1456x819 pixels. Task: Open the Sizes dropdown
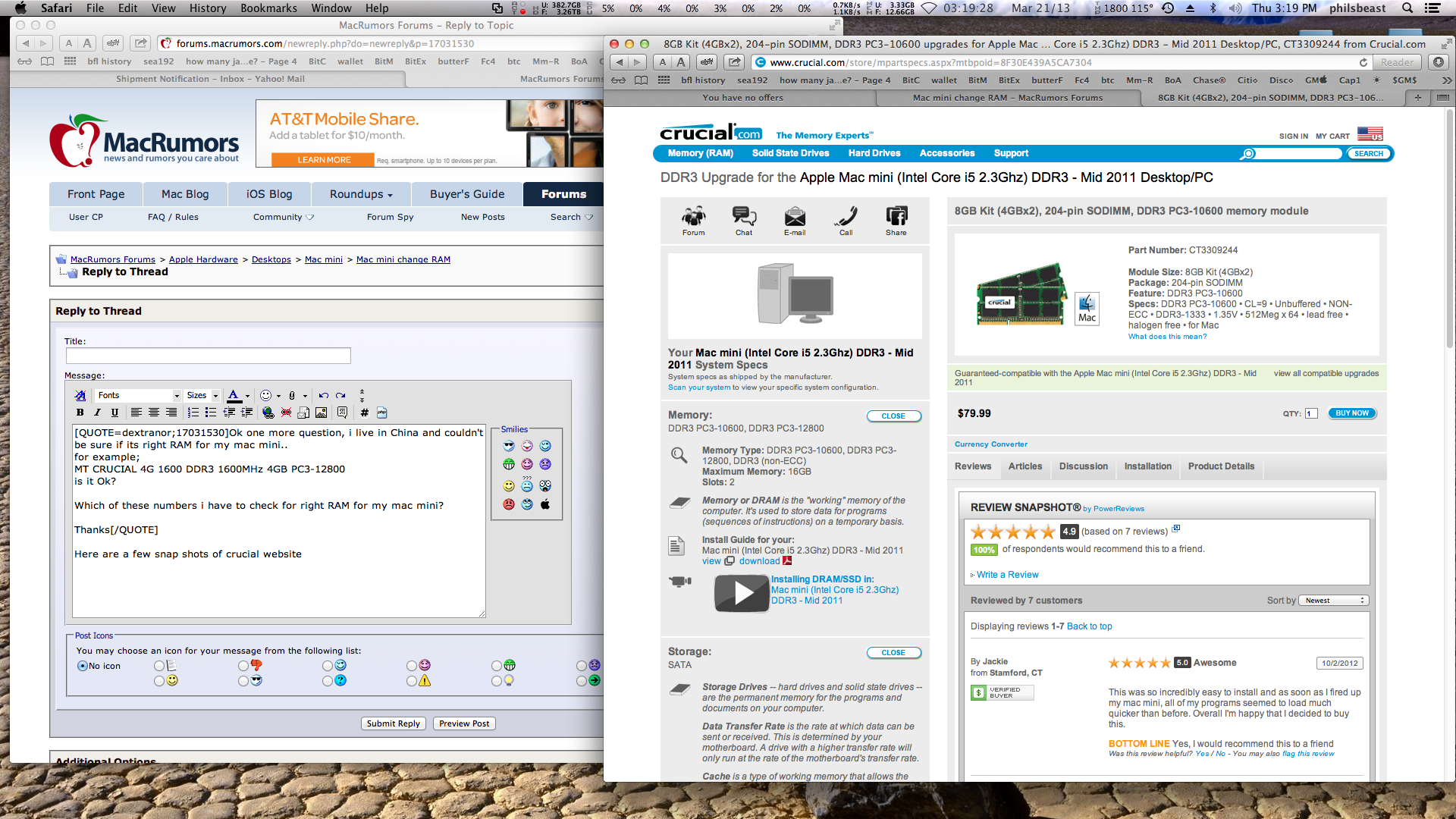pos(202,395)
